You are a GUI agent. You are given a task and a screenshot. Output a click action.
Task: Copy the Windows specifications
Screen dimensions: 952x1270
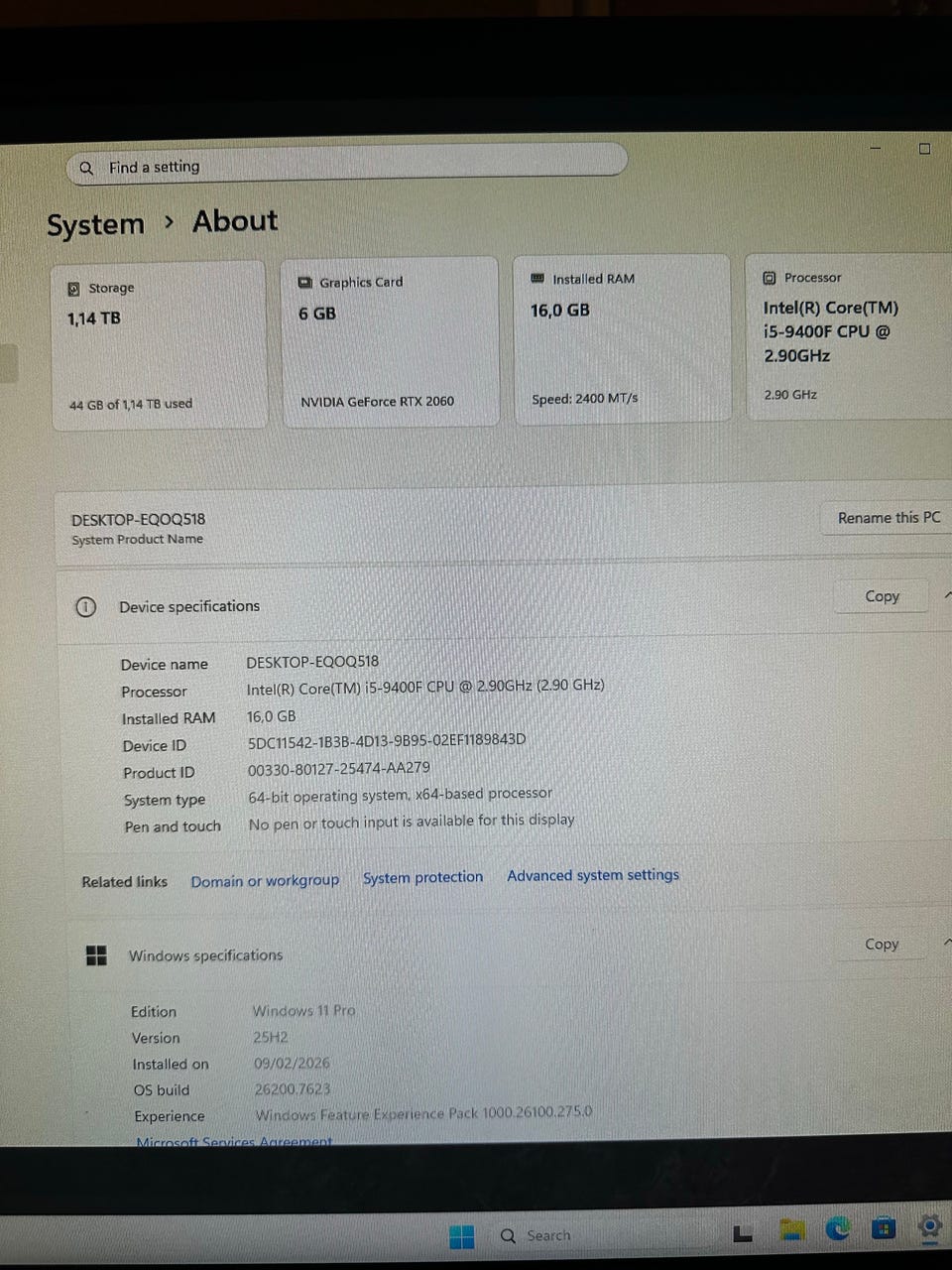882,945
